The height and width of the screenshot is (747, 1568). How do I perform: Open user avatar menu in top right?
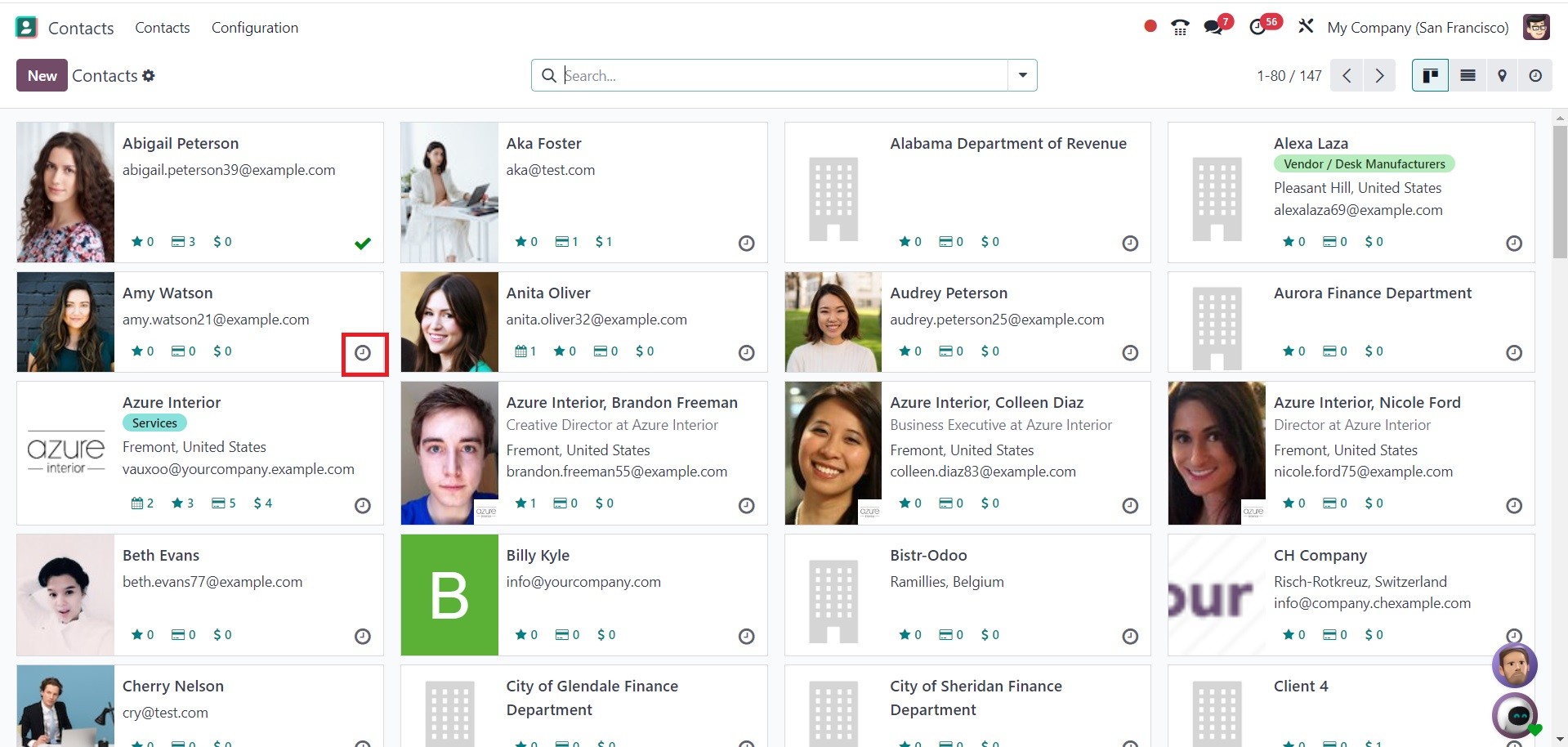[1536, 27]
